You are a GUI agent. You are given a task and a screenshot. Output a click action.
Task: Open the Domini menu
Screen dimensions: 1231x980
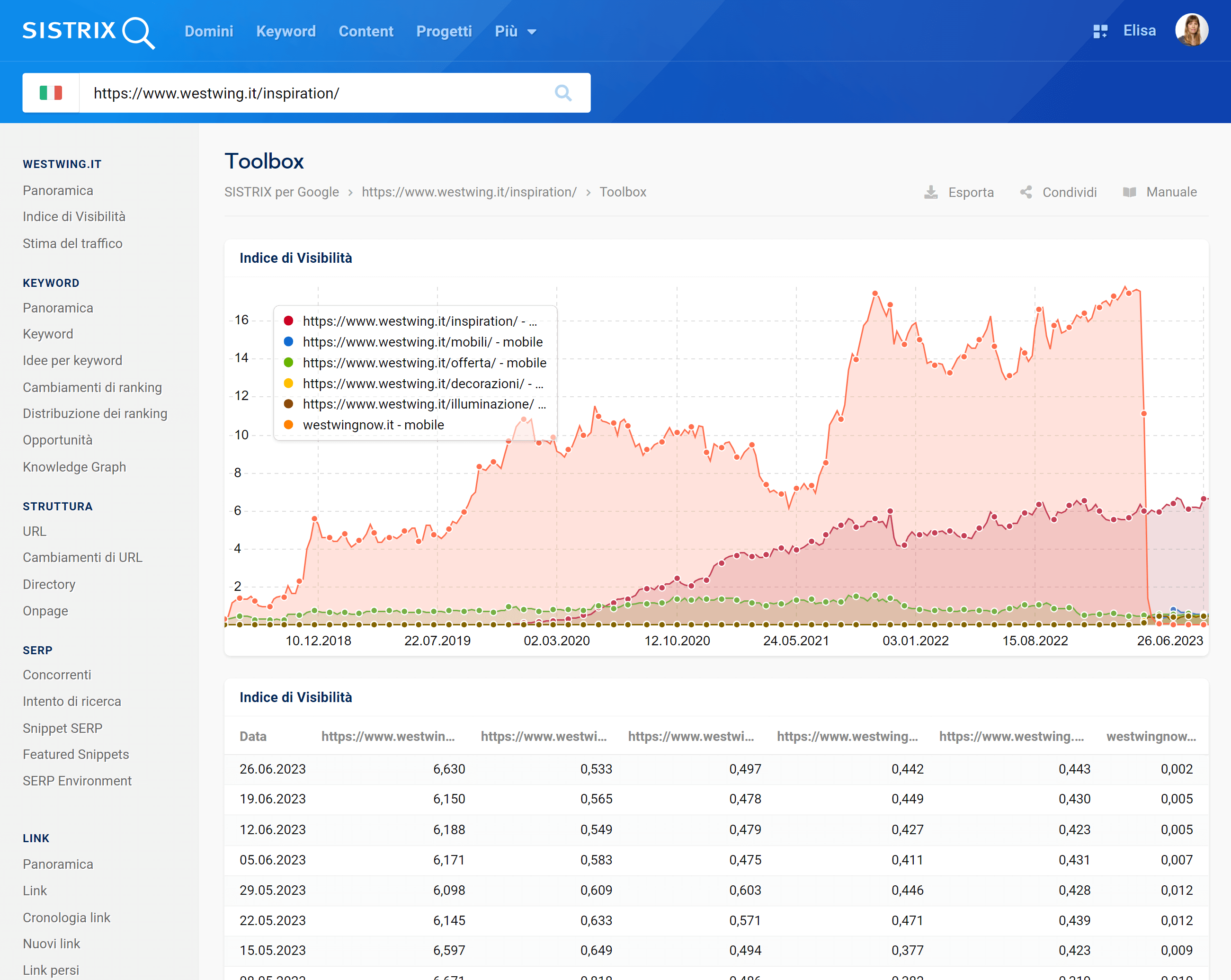click(x=209, y=31)
